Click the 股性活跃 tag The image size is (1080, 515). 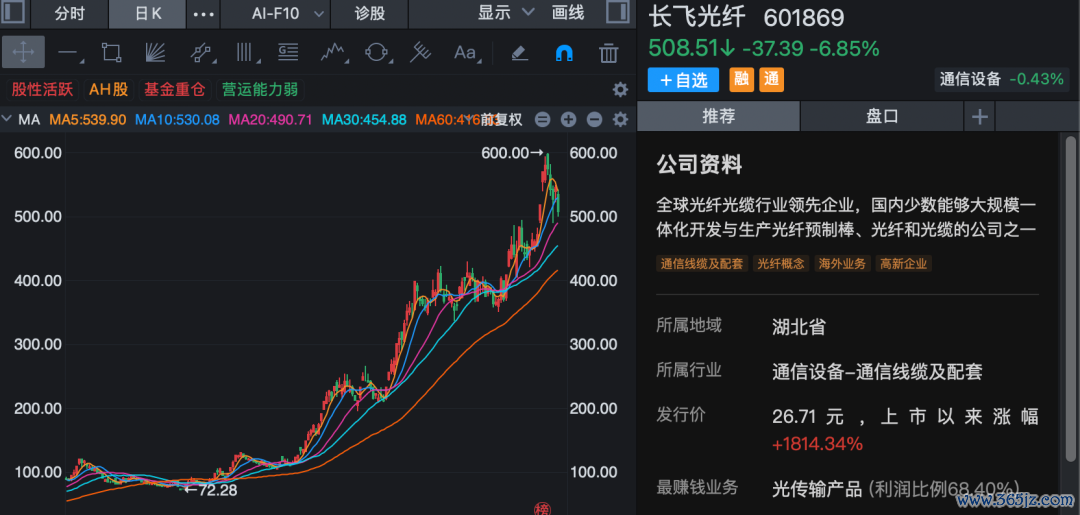(43, 90)
